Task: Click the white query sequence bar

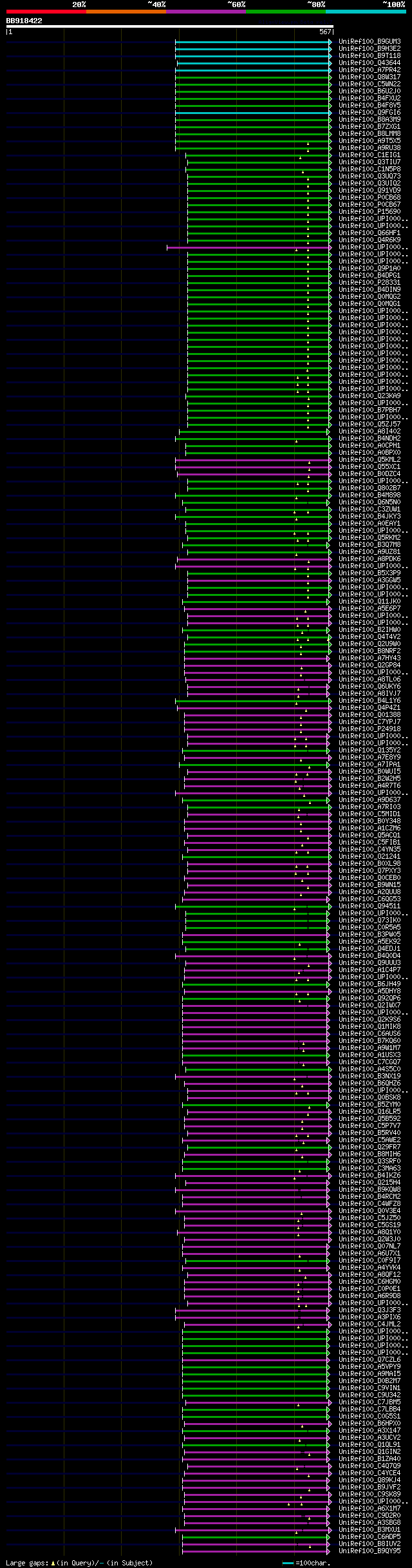Action: (x=169, y=26)
